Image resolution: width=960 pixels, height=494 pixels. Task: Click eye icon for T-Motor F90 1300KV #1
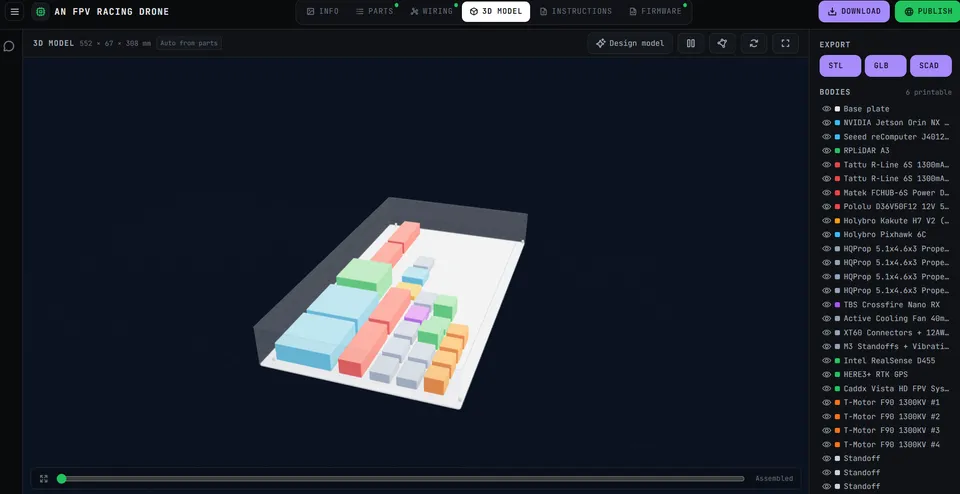(x=827, y=402)
